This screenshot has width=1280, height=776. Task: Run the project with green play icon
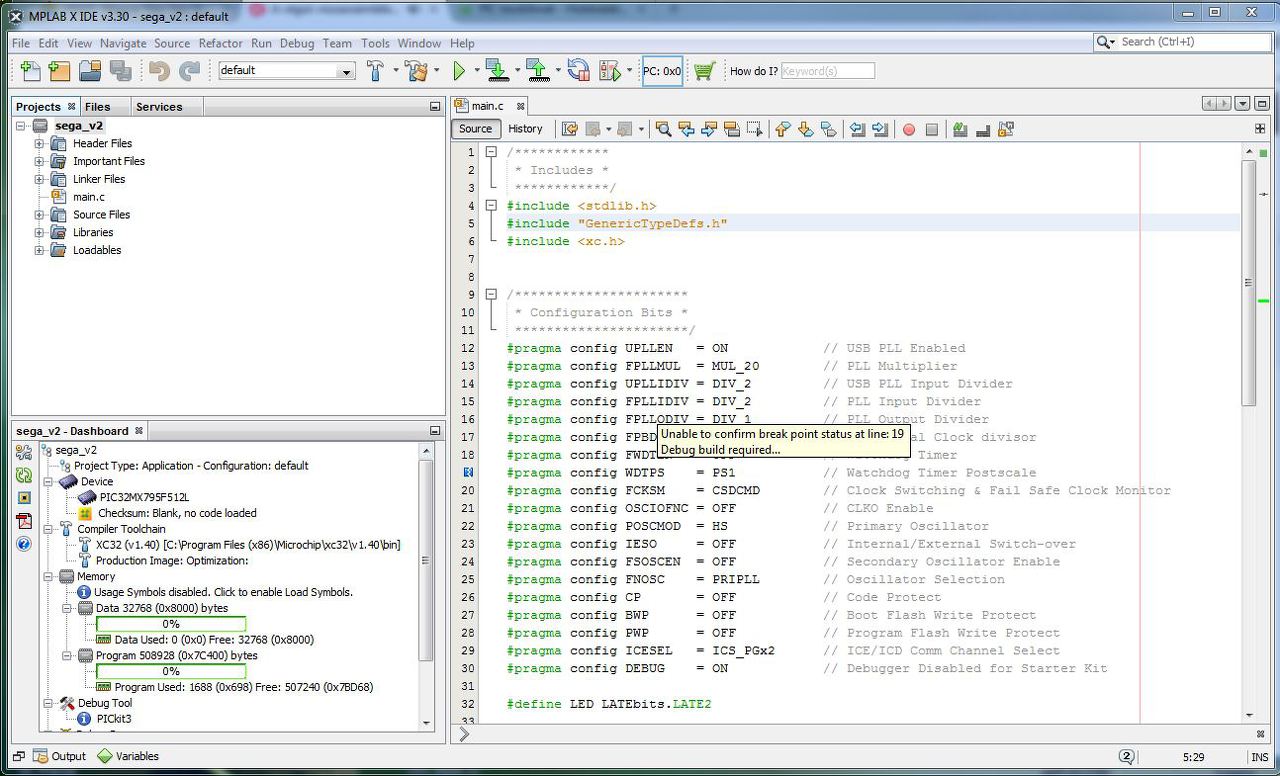pos(459,71)
